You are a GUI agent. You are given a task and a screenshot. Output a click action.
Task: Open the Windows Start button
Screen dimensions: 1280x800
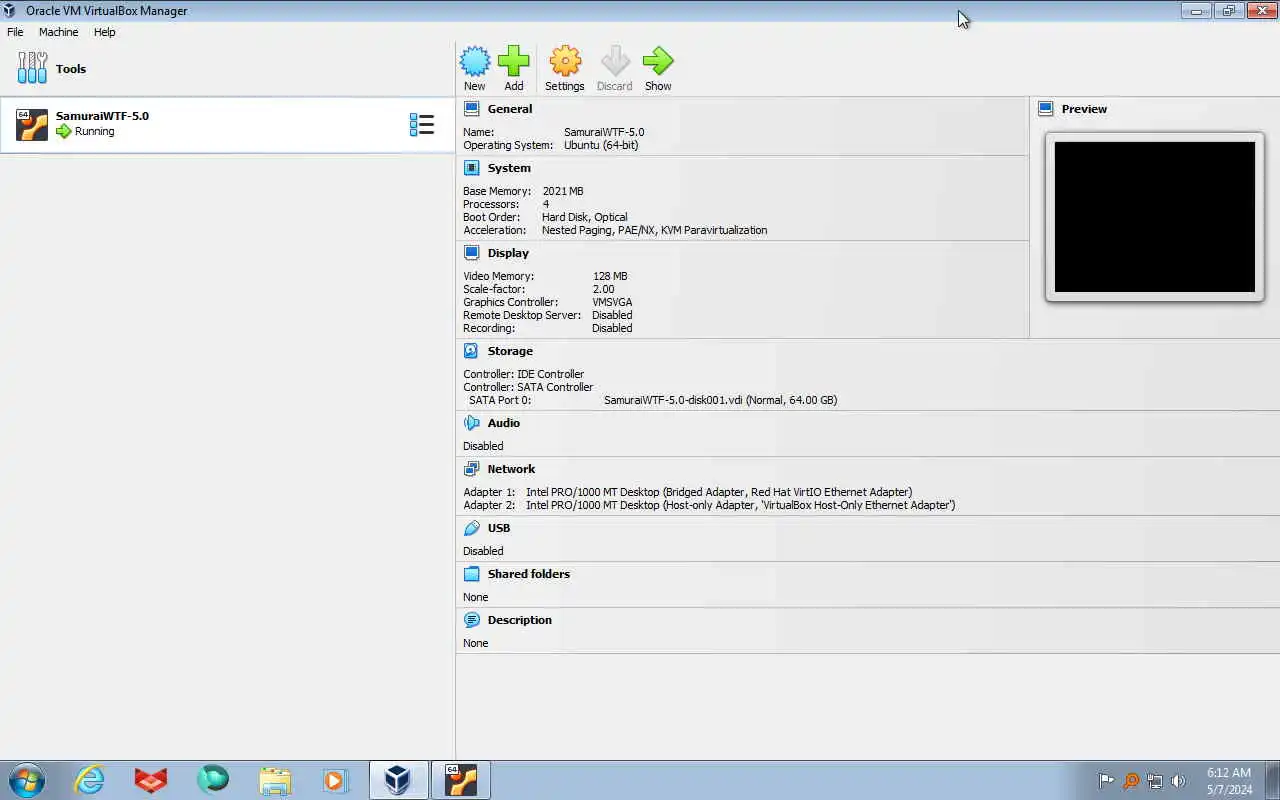tap(27, 780)
